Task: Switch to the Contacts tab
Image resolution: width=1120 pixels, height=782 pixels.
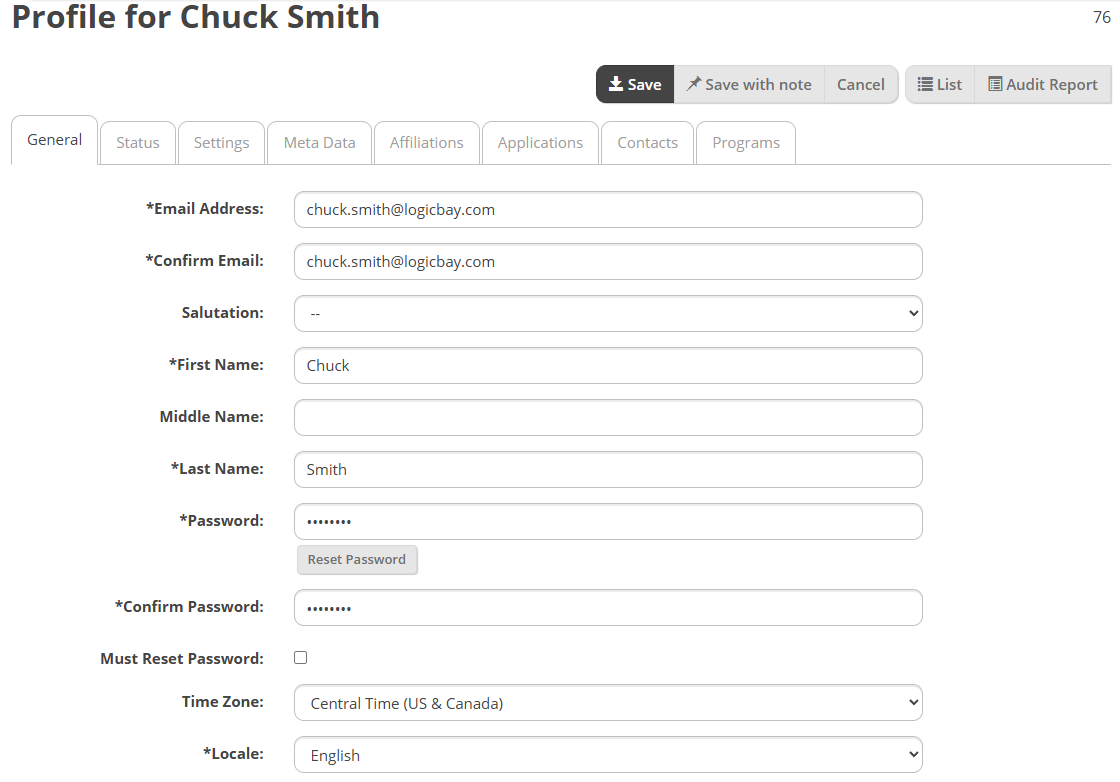Action: pyautogui.click(x=647, y=143)
